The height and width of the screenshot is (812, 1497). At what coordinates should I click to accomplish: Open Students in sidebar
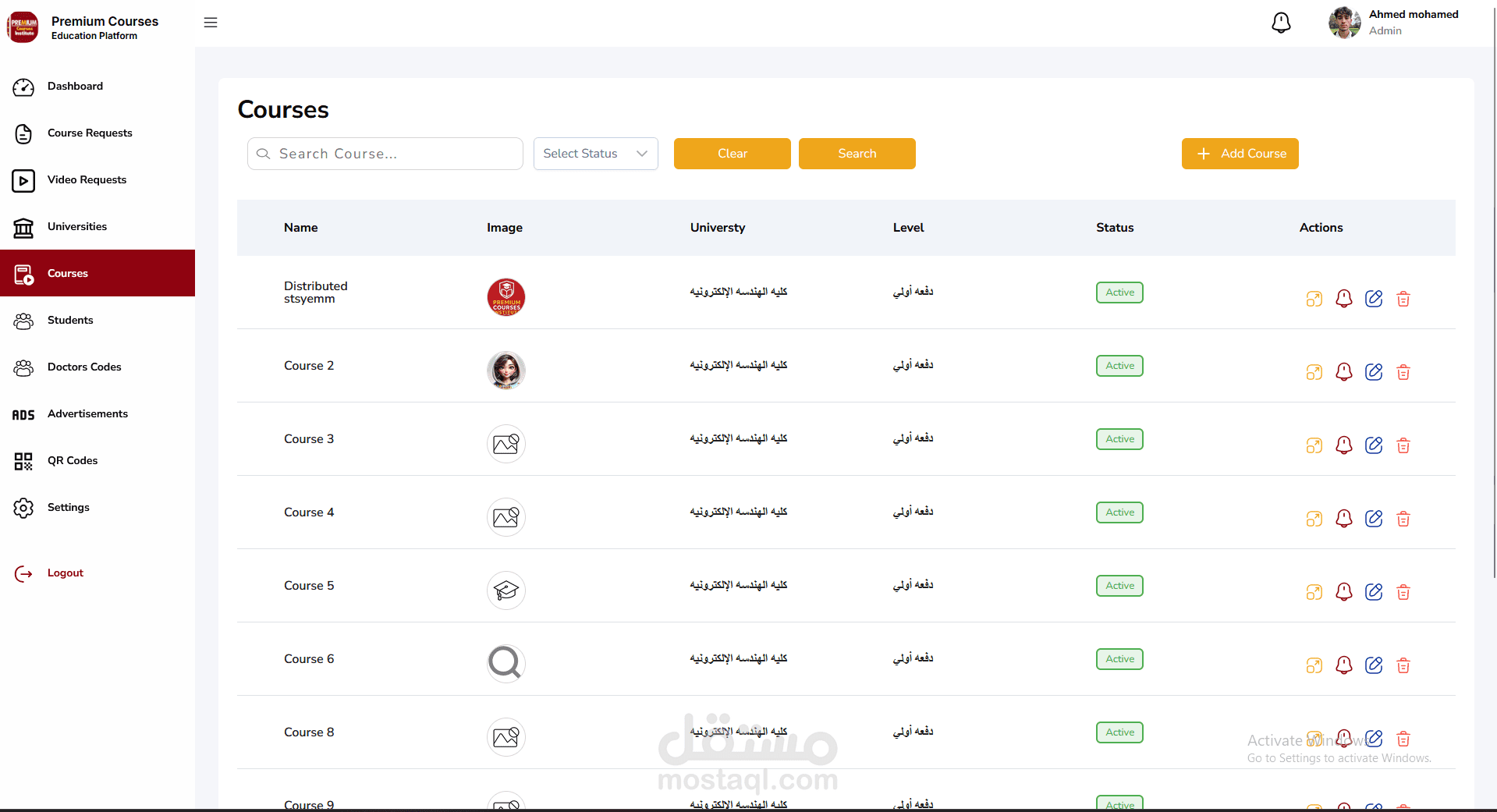98,321
